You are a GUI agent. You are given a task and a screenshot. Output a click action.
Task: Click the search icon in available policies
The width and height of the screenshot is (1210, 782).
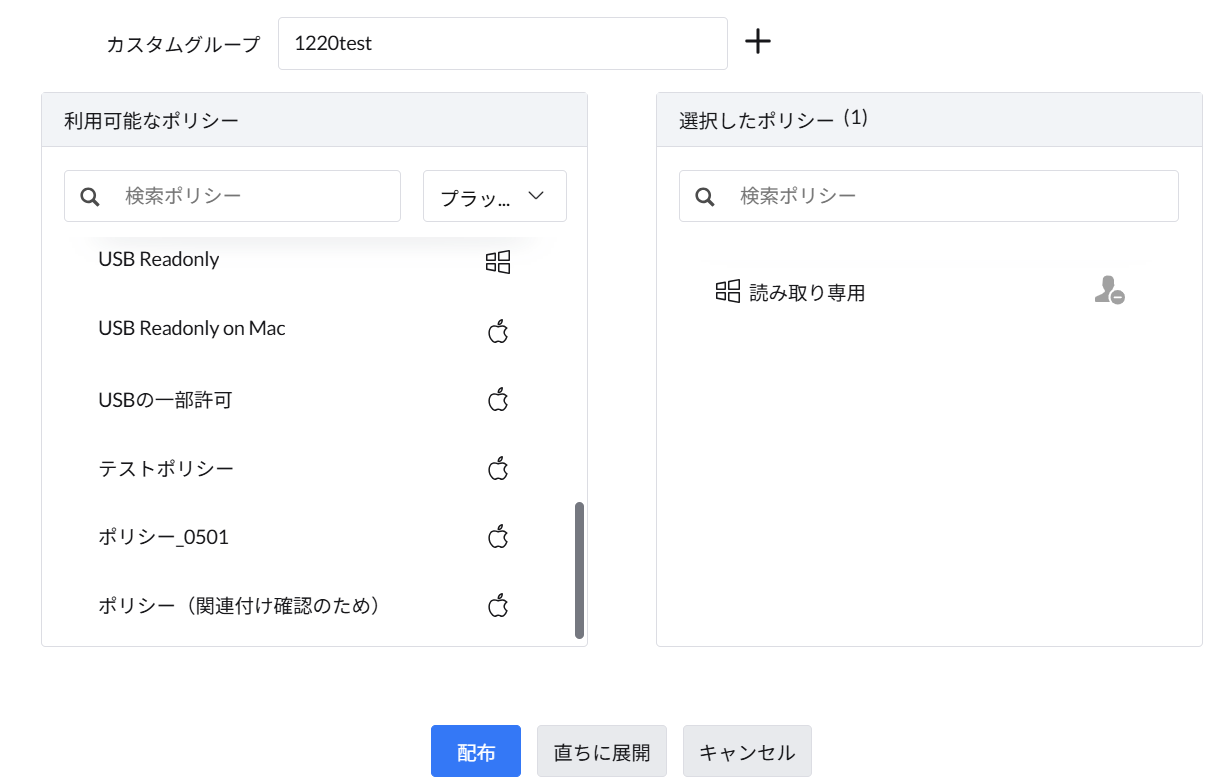(90, 197)
